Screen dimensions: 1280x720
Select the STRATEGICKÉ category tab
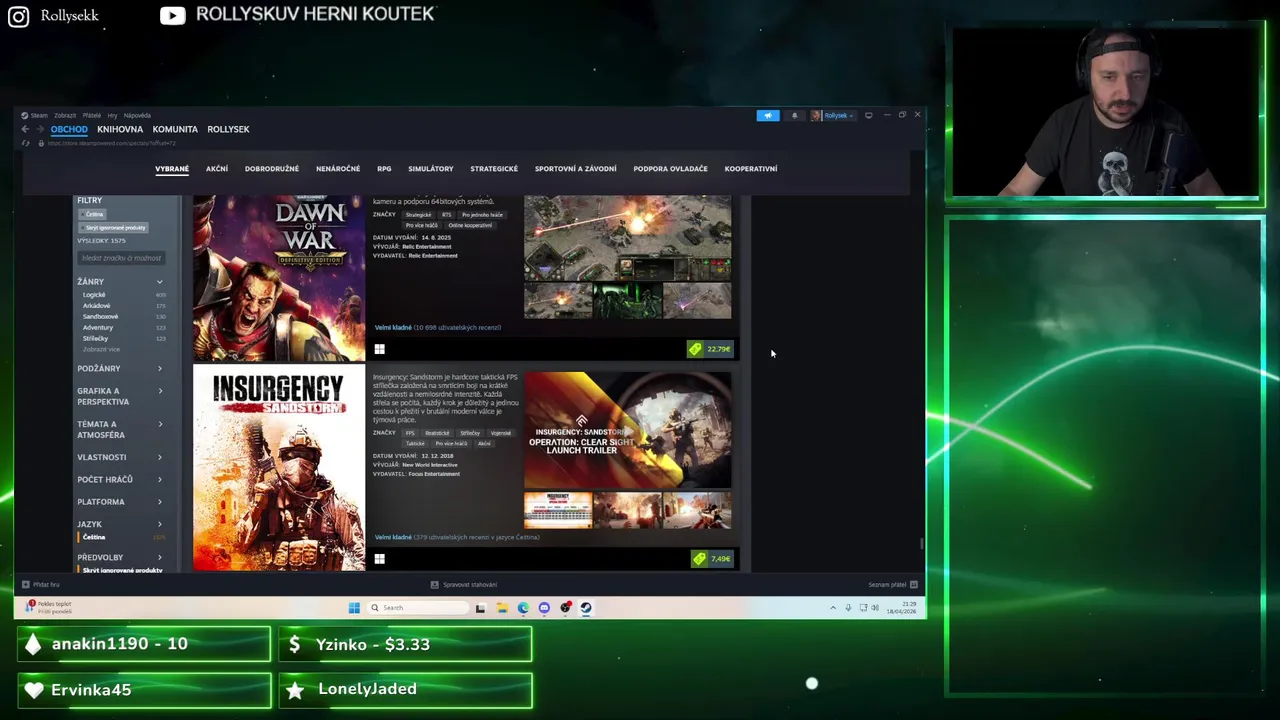[x=494, y=169]
